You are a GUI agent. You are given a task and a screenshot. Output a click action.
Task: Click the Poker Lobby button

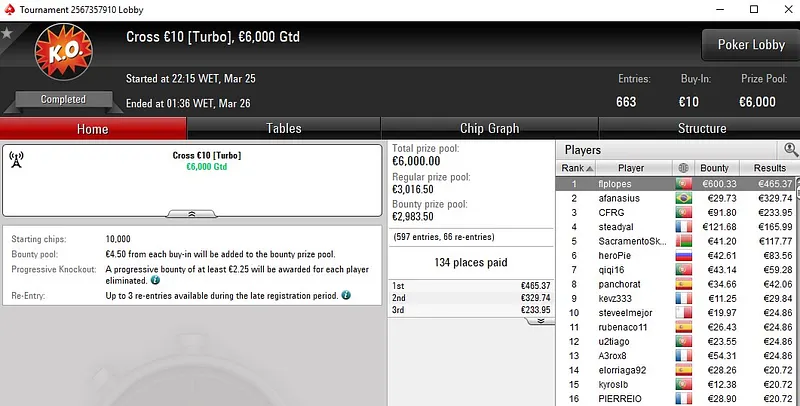tap(750, 45)
